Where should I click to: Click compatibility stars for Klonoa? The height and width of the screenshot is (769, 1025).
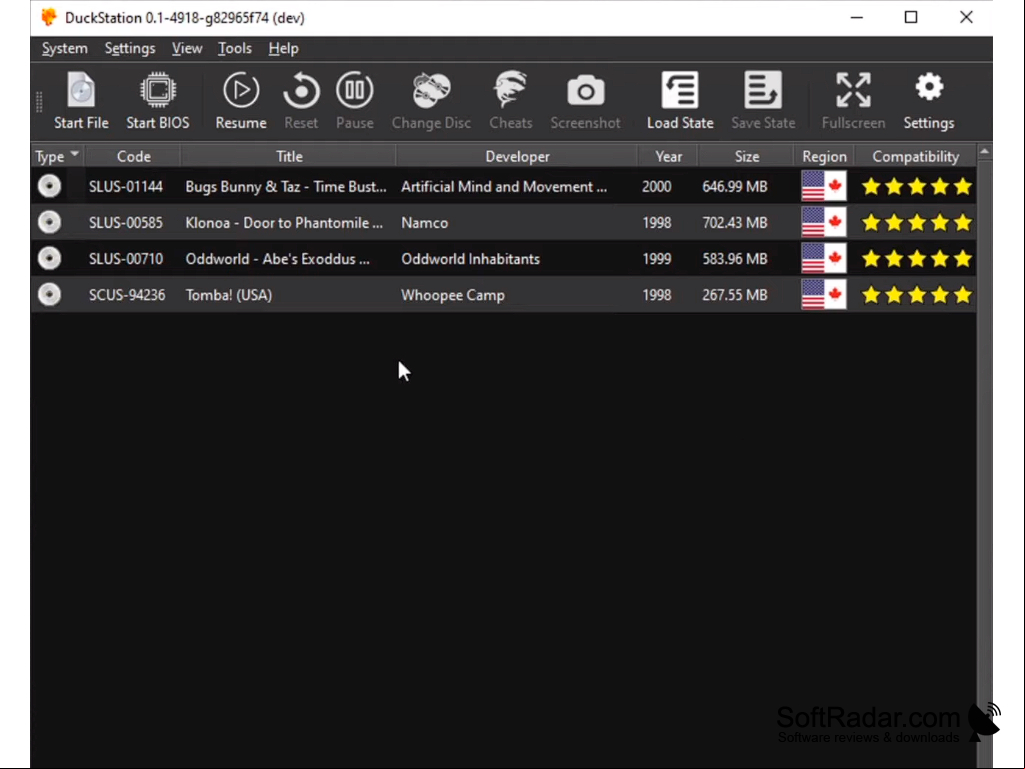coord(916,223)
